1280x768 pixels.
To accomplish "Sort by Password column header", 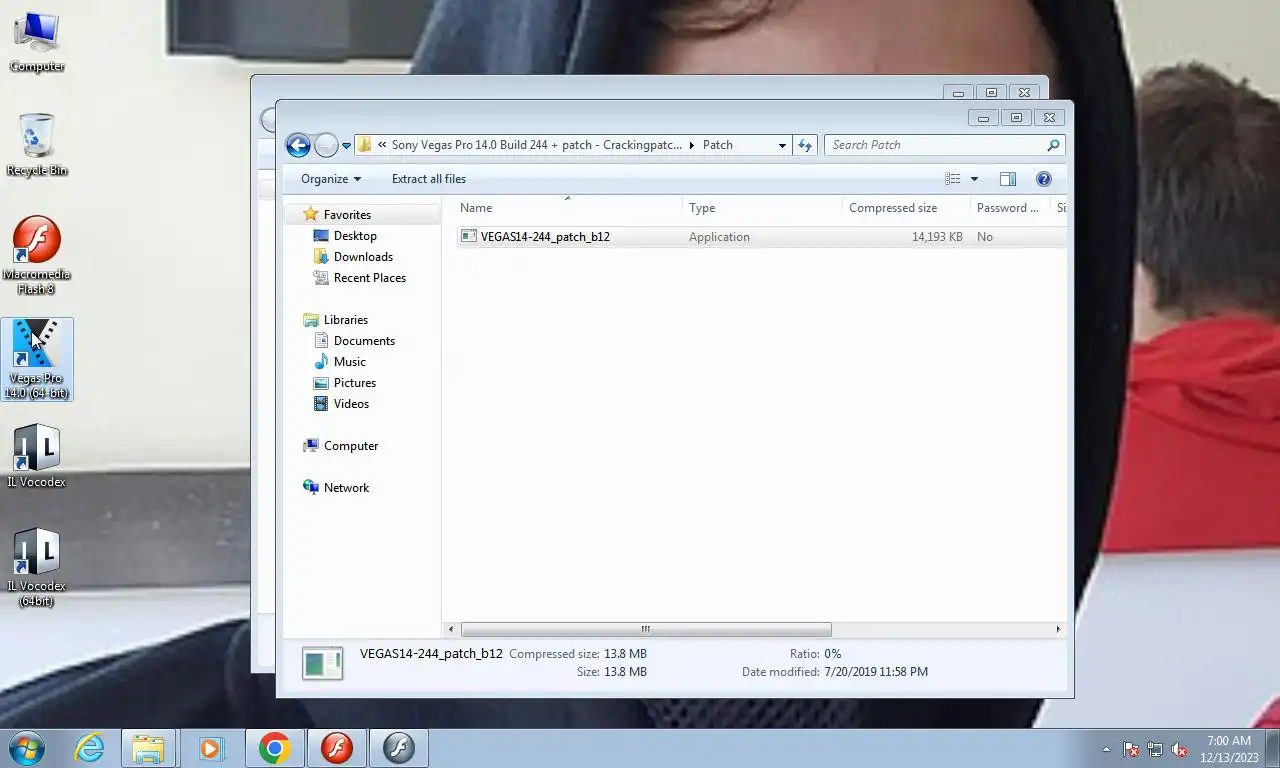I will pyautogui.click(x=1010, y=208).
